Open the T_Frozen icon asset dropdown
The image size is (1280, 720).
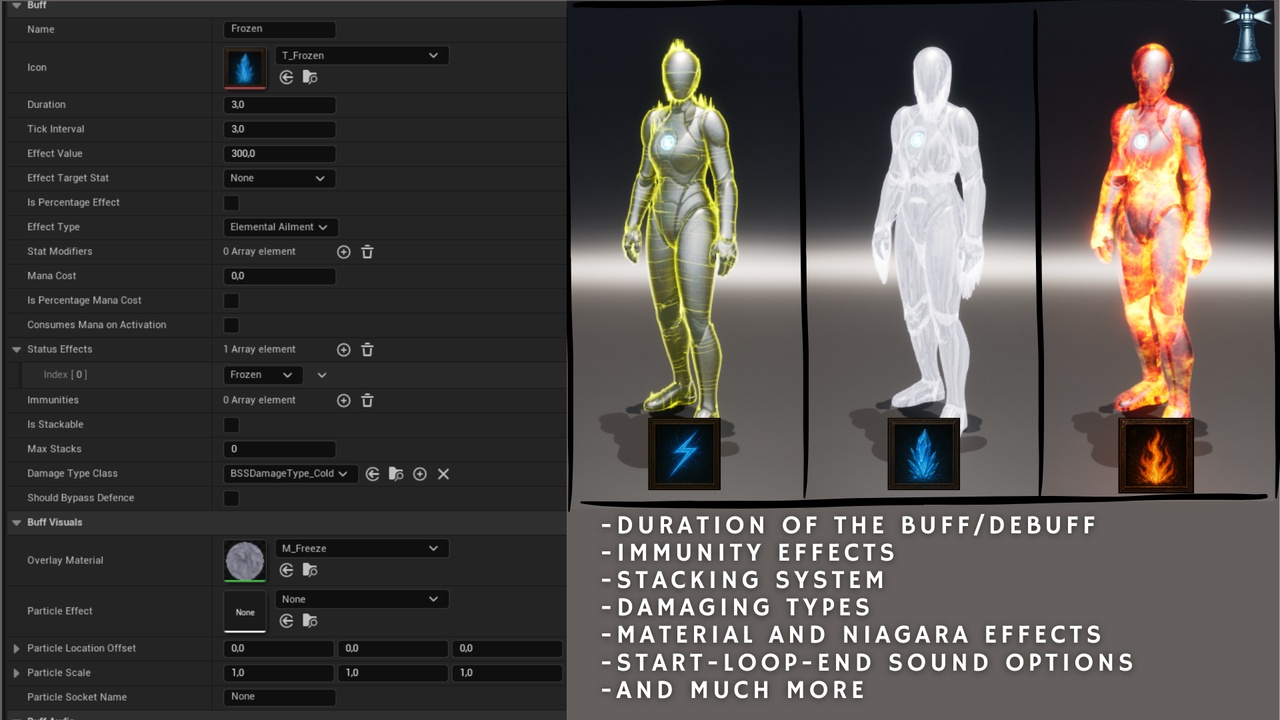pyautogui.click(x=362, y=56)
